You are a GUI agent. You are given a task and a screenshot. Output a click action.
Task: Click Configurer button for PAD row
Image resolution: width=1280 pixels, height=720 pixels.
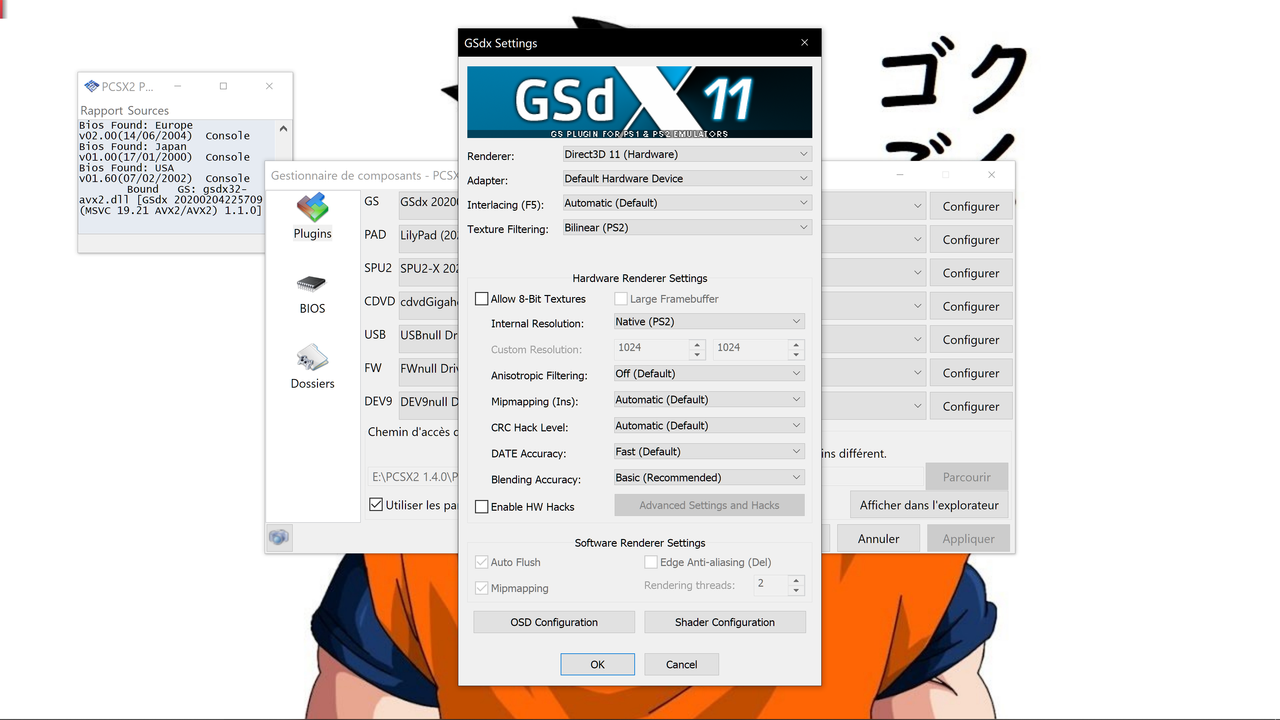971,240
